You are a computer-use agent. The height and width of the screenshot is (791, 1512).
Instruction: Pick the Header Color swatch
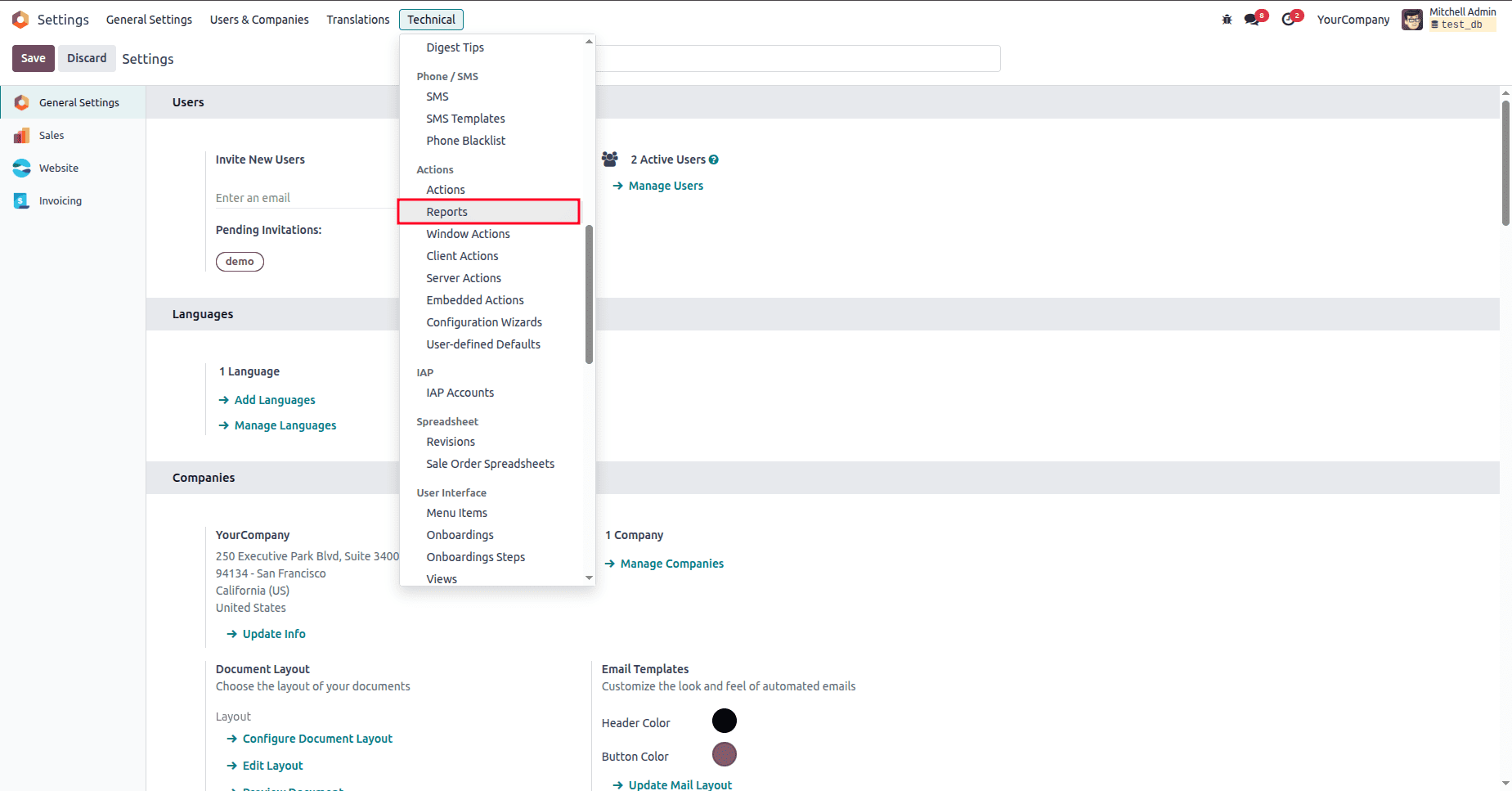click(723, 721)
